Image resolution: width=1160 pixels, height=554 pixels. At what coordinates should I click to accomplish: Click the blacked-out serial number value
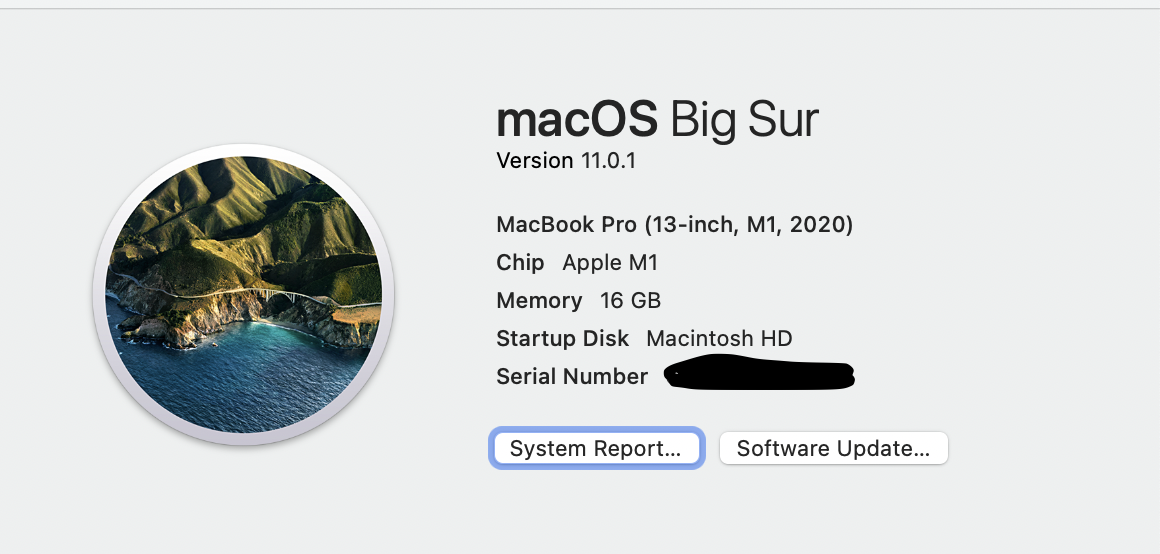[760, 376]
